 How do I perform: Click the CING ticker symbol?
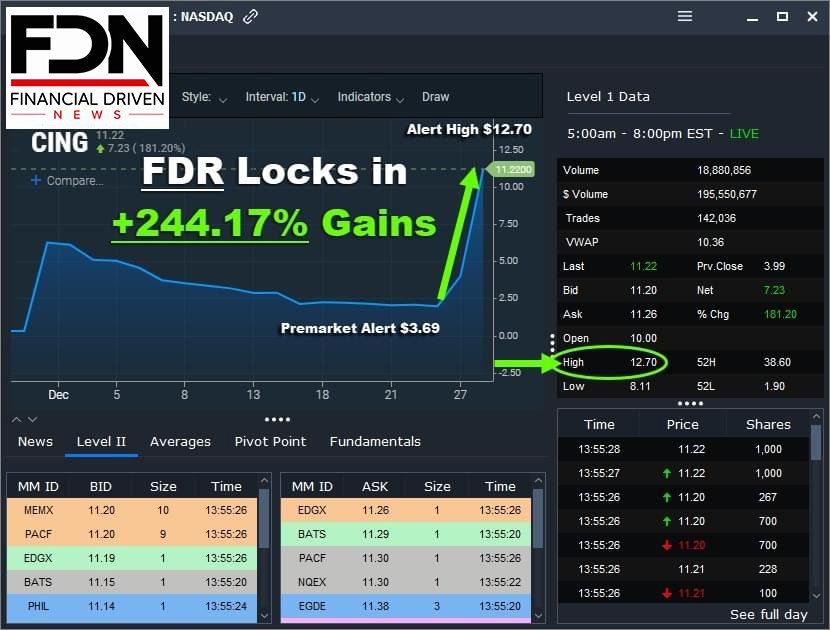[59, 142]
